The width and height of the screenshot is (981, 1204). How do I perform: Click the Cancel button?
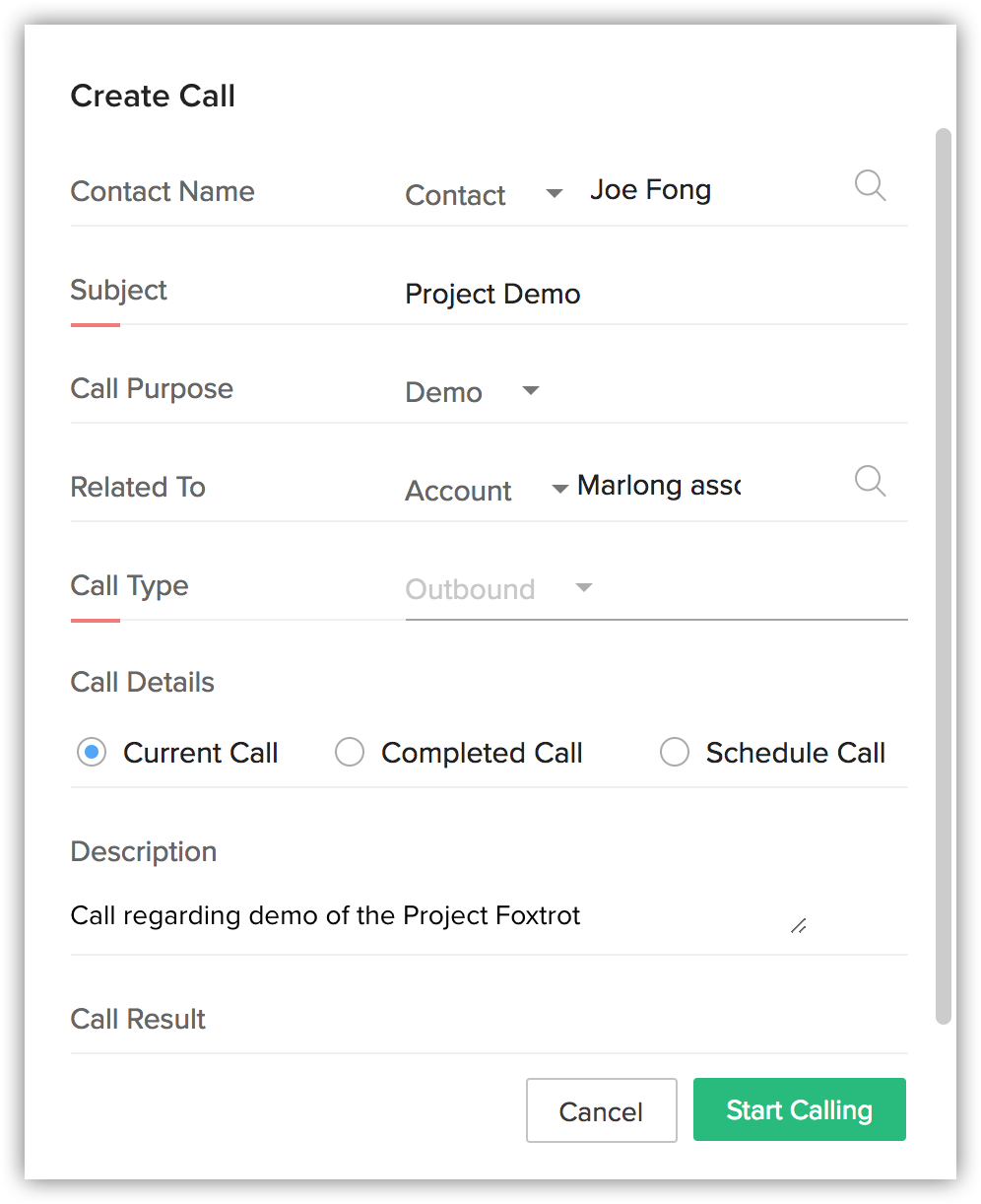click(601, 1110)
